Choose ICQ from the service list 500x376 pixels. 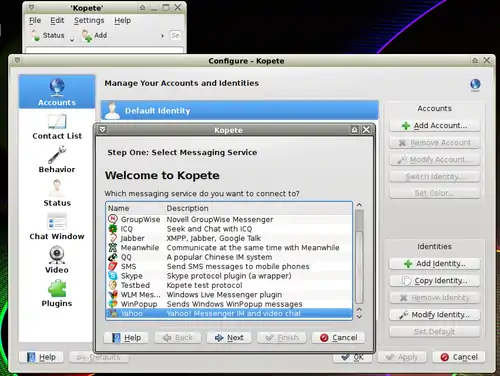point(229,229)
